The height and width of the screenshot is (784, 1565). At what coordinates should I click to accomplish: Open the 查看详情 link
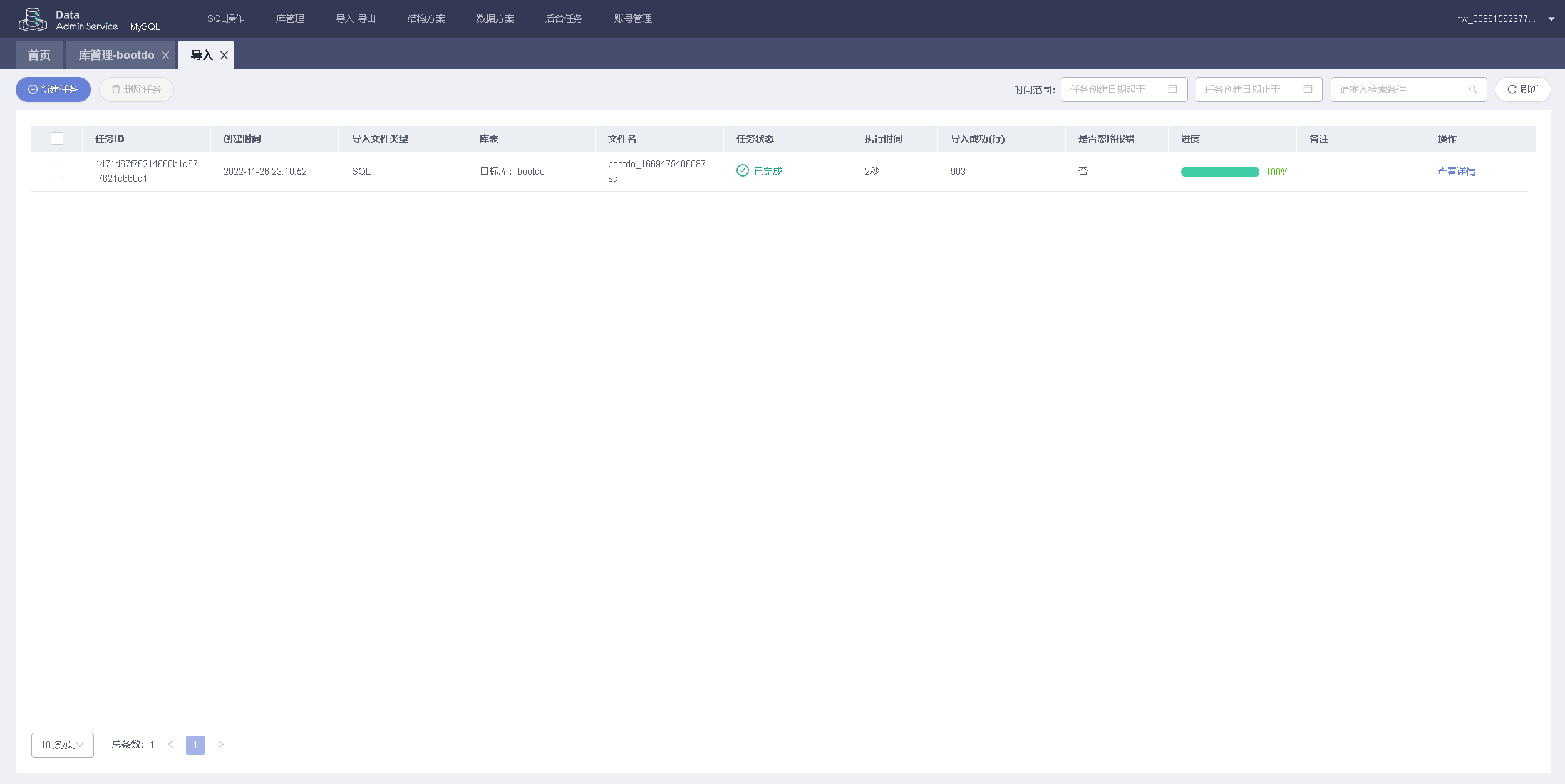(x=1456, y=172)
